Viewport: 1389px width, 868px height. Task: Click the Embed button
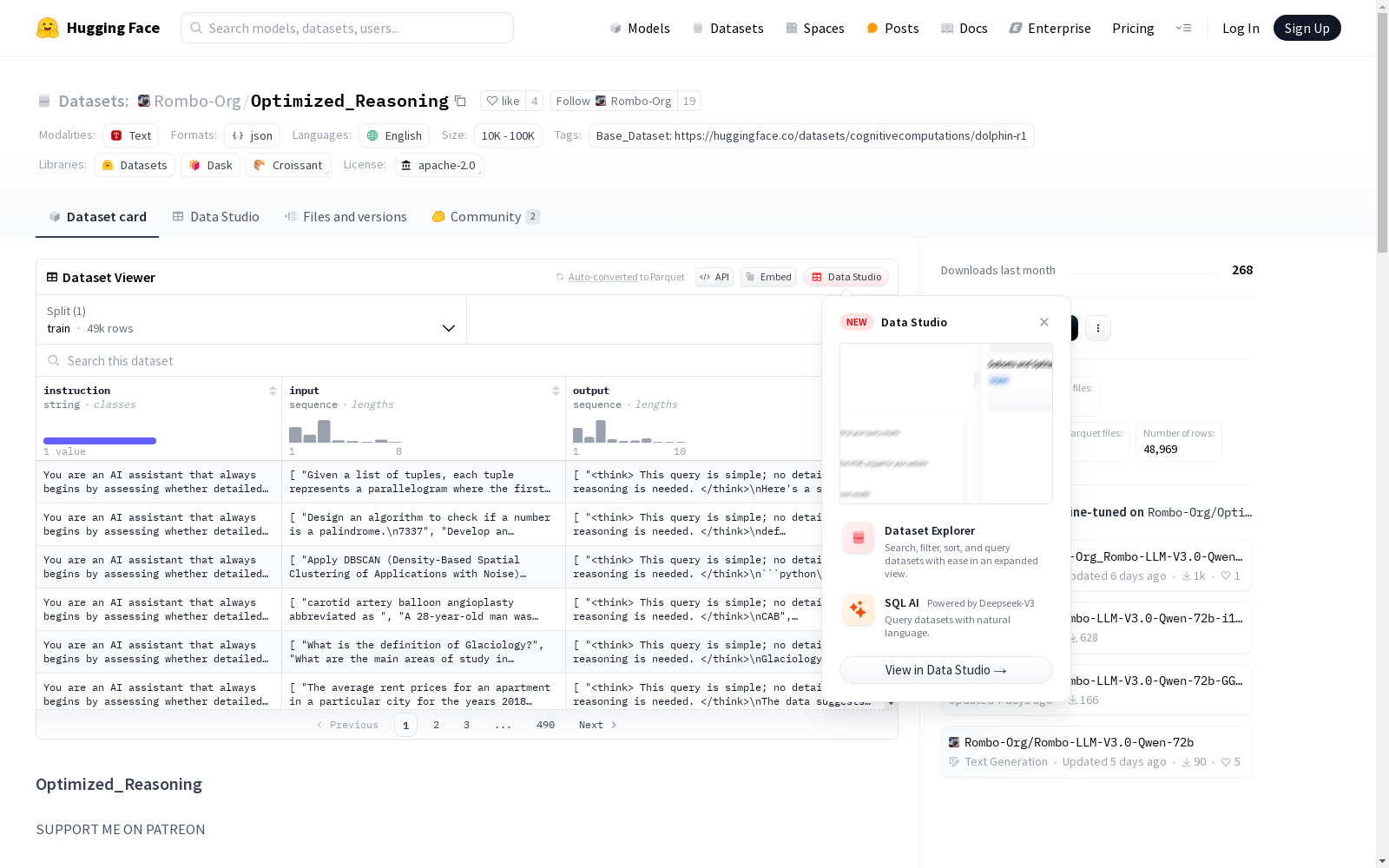click(x=768, y=277)
